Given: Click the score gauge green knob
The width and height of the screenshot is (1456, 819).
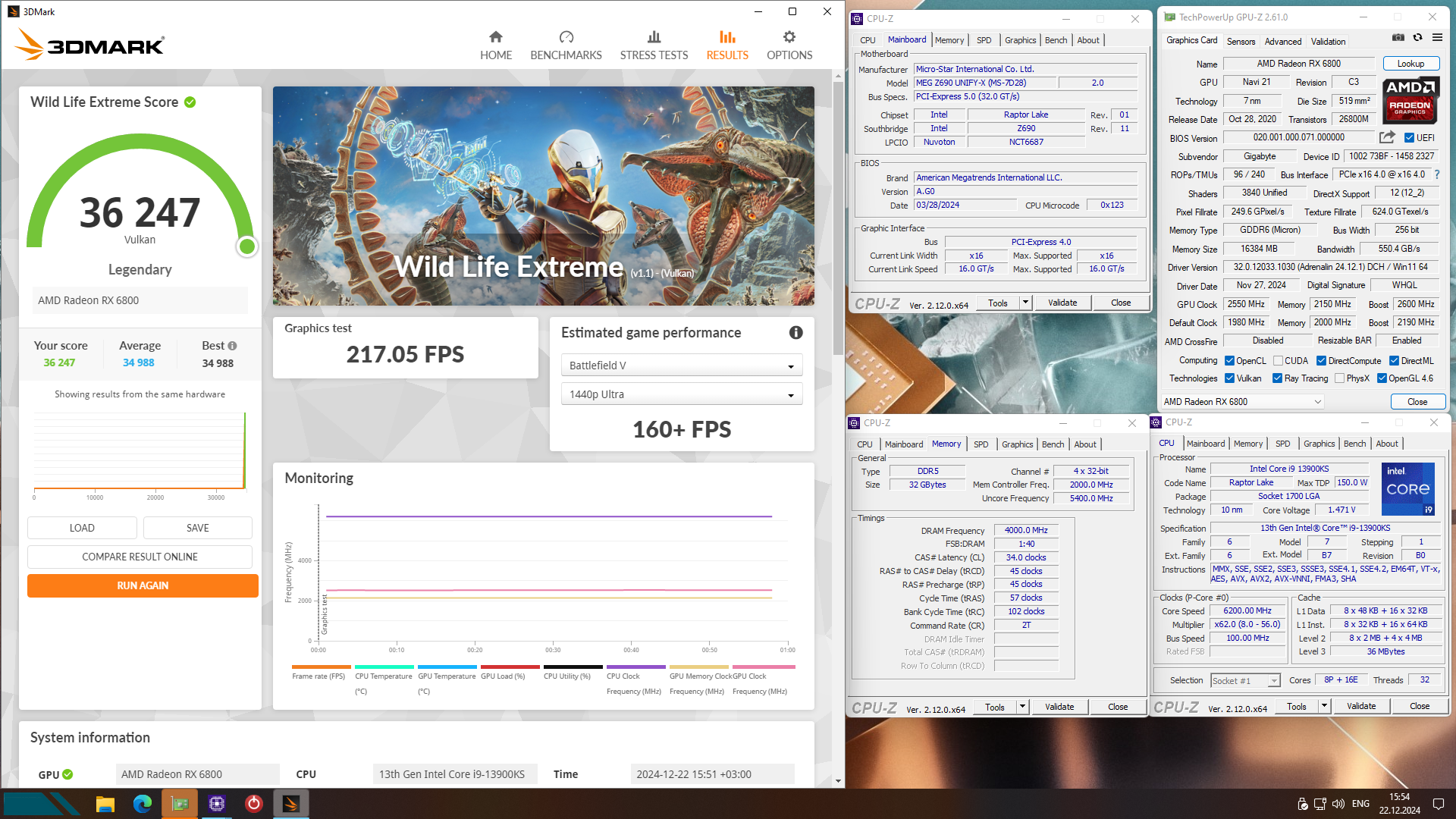Looking at the screenshot, I should tap(246, 246).
